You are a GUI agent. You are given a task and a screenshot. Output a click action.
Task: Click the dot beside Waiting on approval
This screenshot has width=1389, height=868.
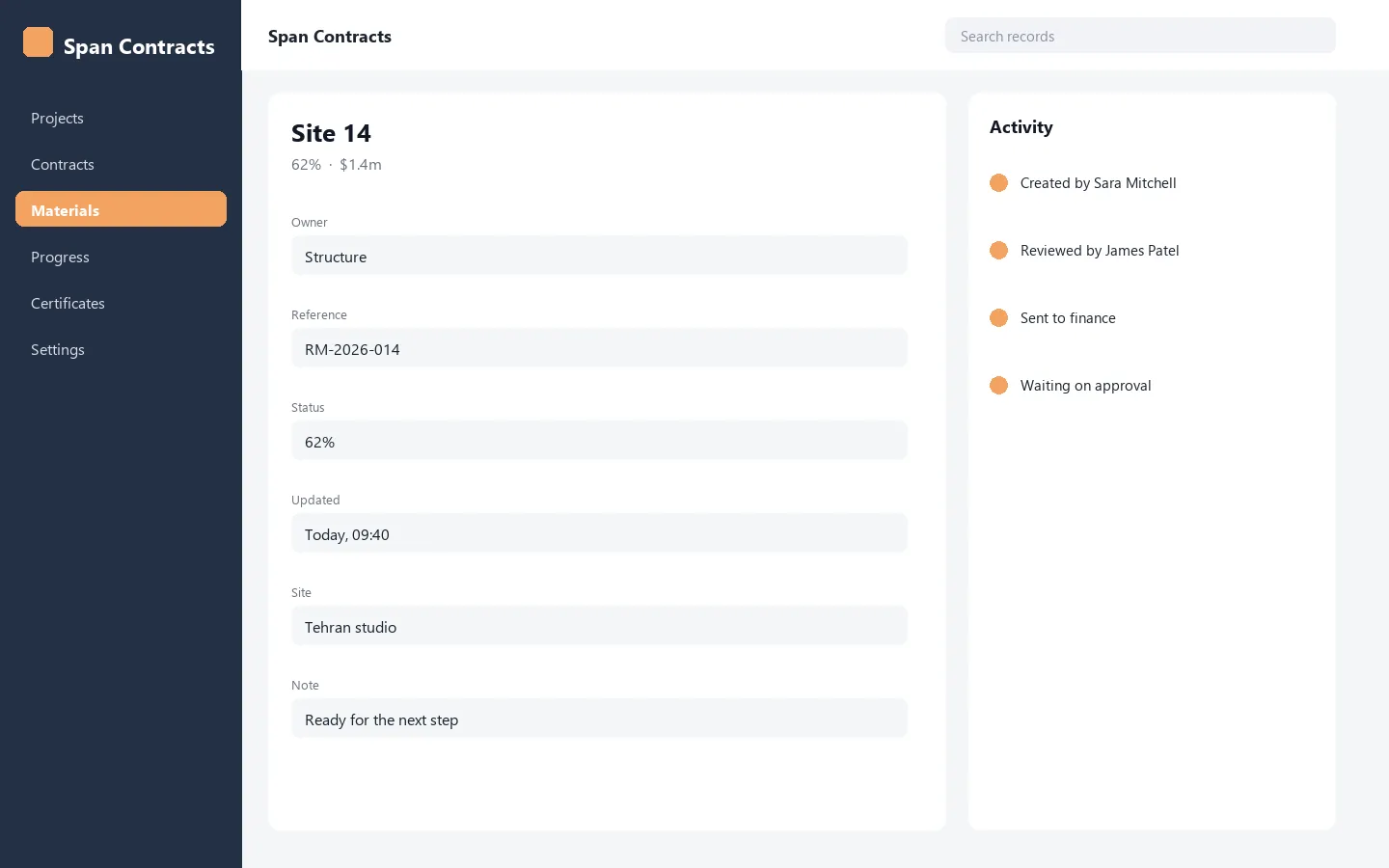coord(998,386)
